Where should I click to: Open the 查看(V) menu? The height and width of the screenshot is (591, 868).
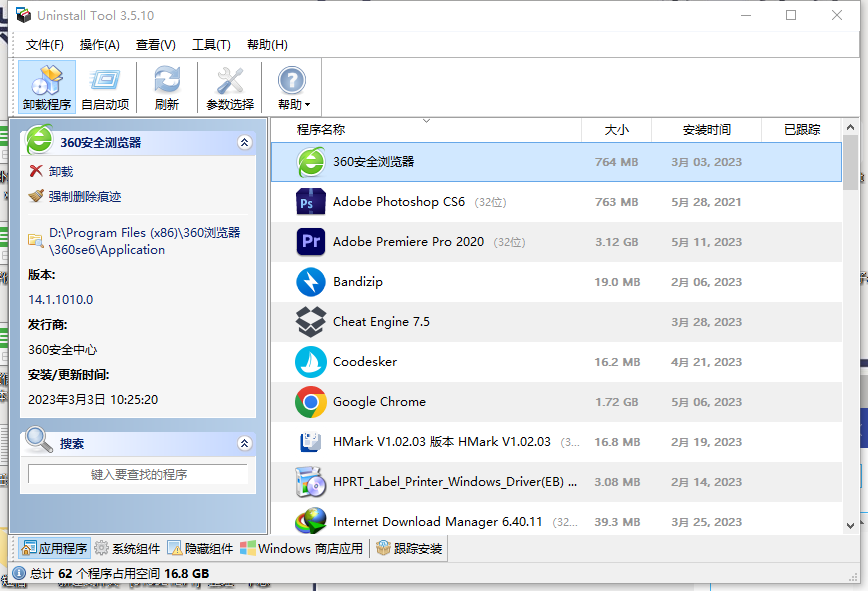click(156, 44)
